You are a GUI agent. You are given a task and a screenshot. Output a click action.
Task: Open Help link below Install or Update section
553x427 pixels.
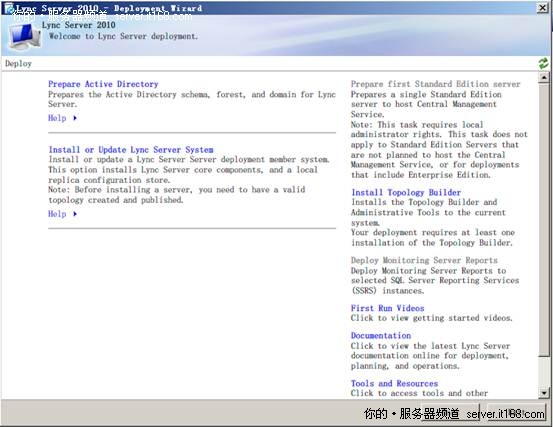point(57,214)
